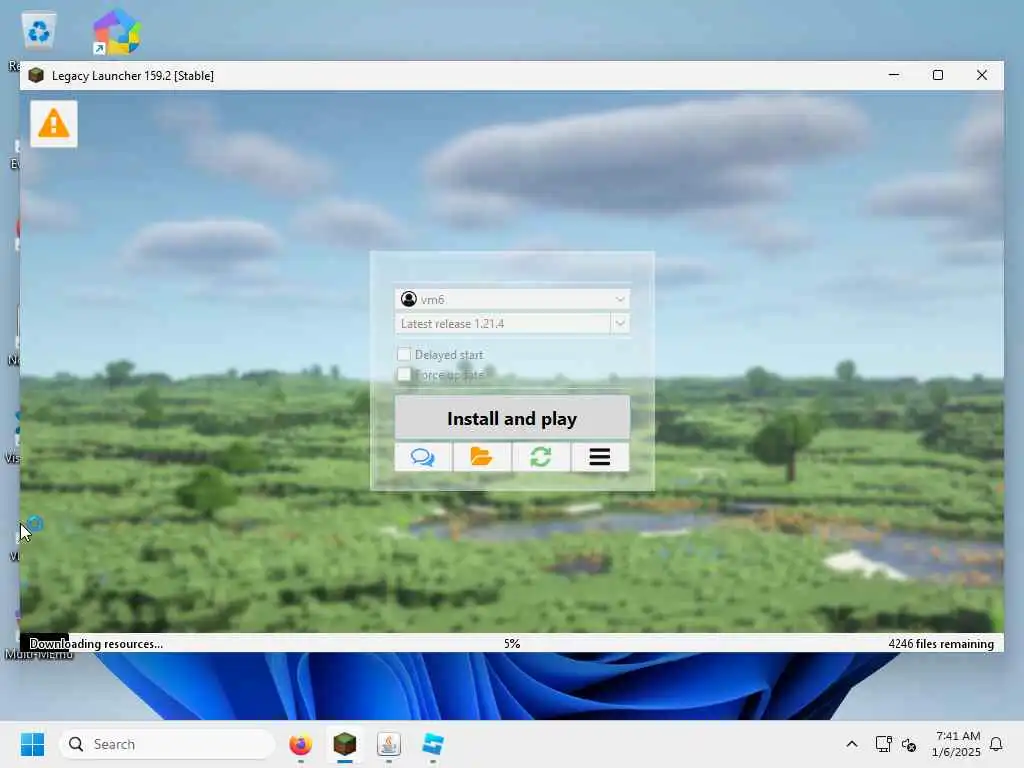Open the chat/support speech bubble button
Screen dimensions: 1024x768
coord(423,456)
